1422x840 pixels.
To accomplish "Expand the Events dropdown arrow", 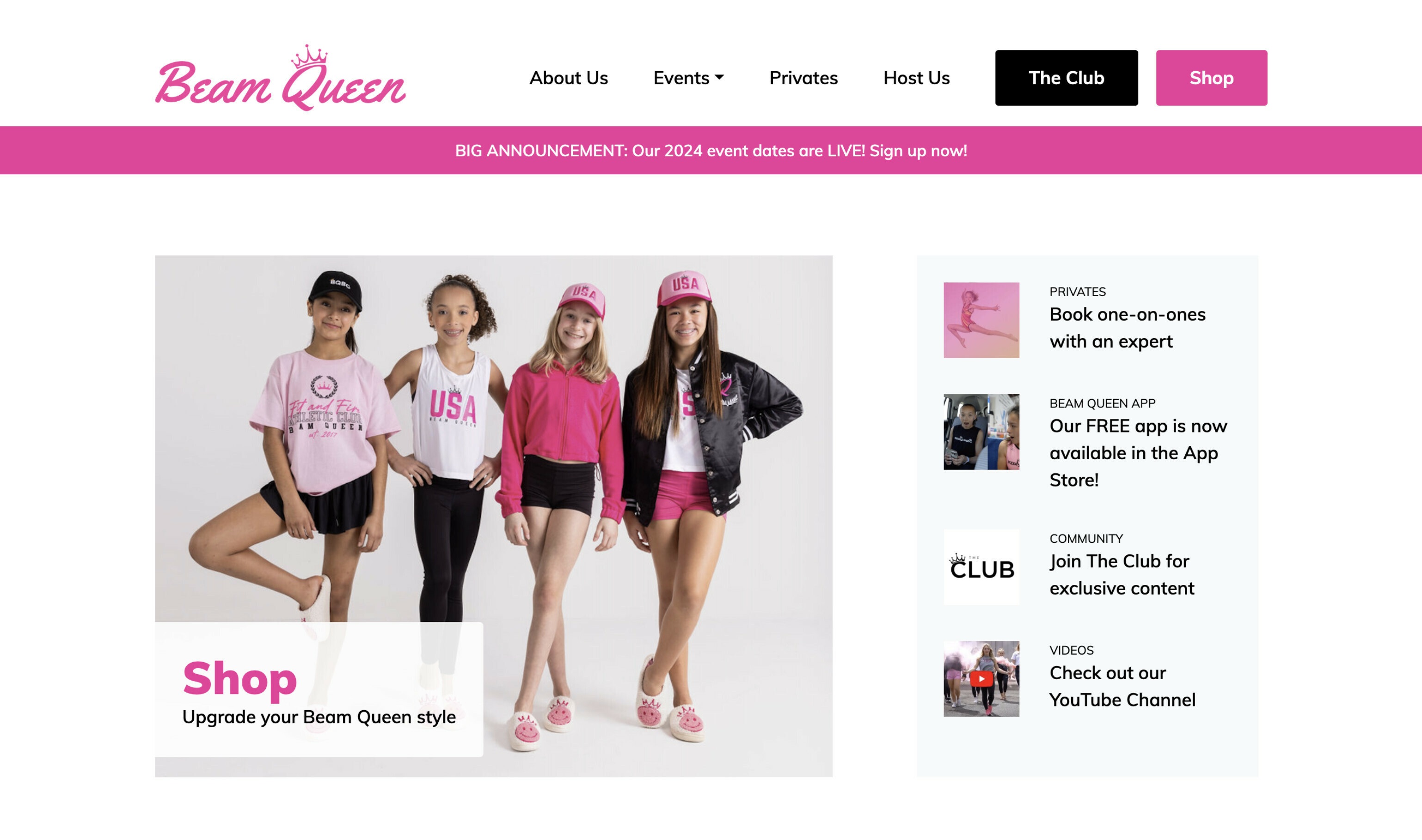I will tap(719, 77).
